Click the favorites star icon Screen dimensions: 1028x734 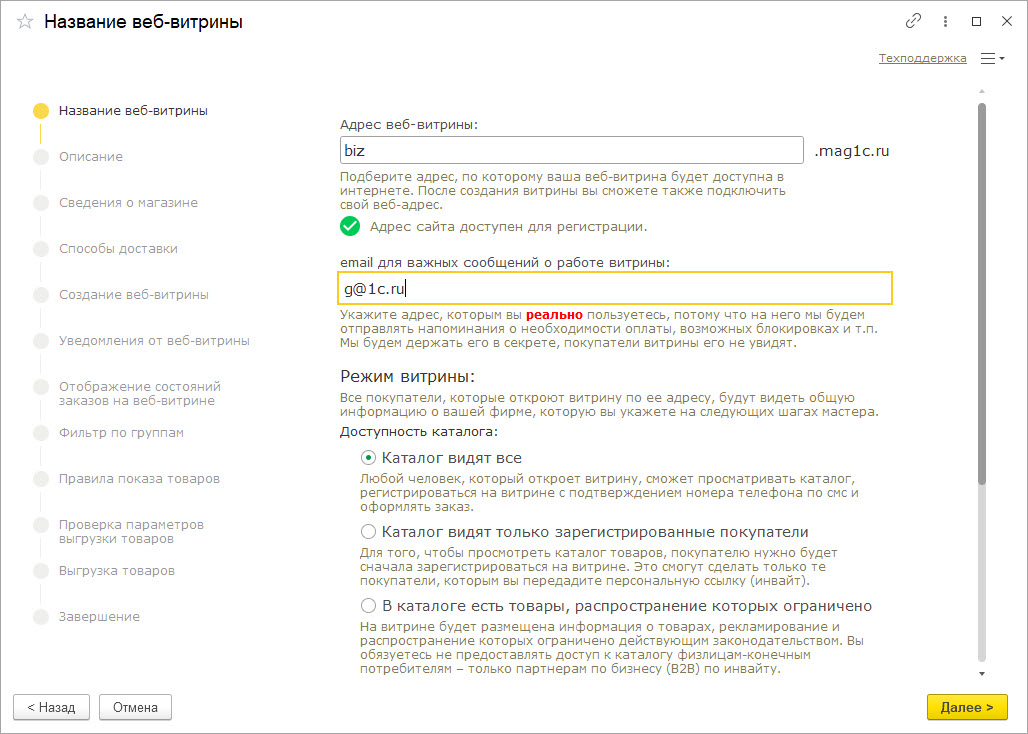(x=25, y=21)
